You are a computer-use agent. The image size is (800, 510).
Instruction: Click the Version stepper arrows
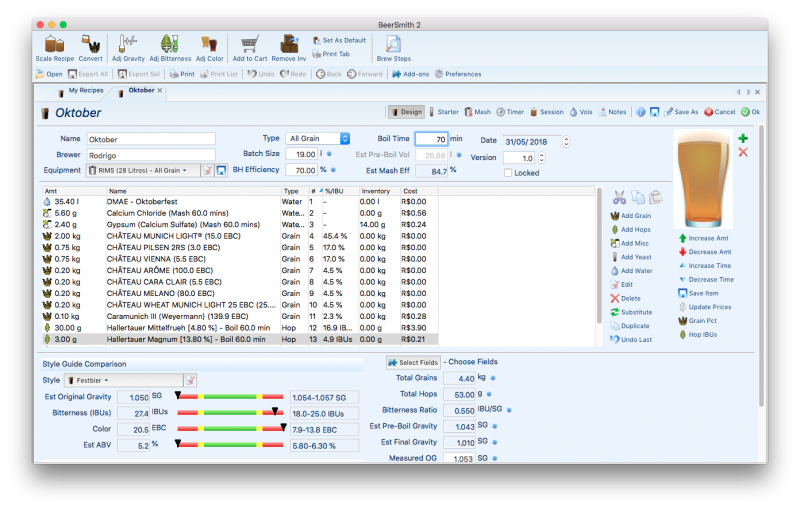pos(541,158)
